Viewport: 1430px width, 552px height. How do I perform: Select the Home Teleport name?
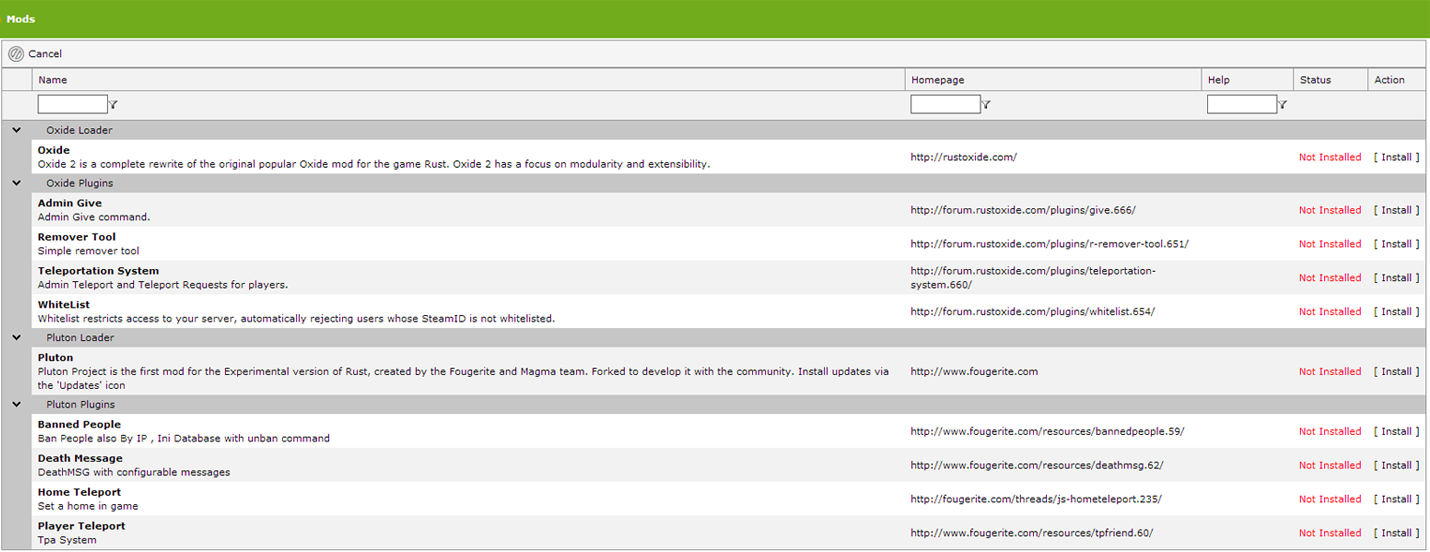coord(79,492)
